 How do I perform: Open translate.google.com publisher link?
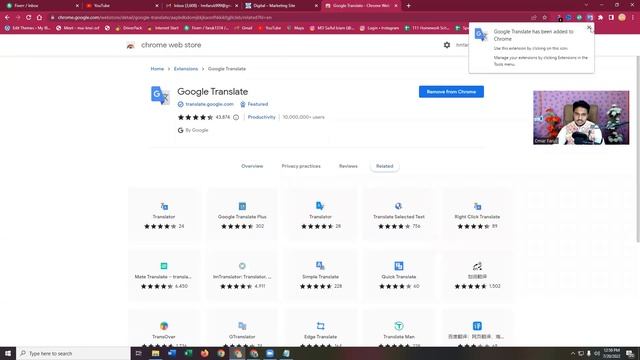pos(209,104)
